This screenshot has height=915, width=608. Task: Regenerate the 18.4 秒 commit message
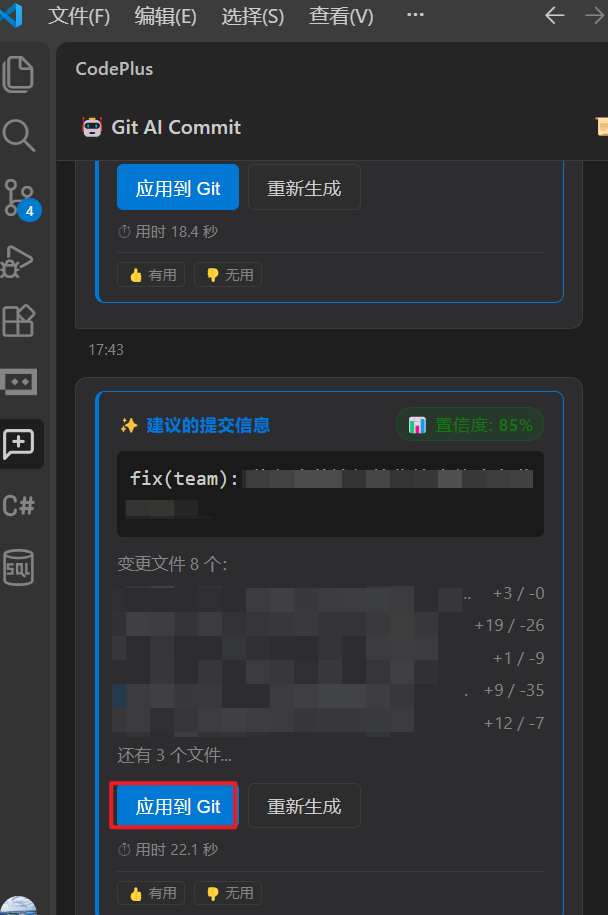pyautogui.click(x=304, y=187)
